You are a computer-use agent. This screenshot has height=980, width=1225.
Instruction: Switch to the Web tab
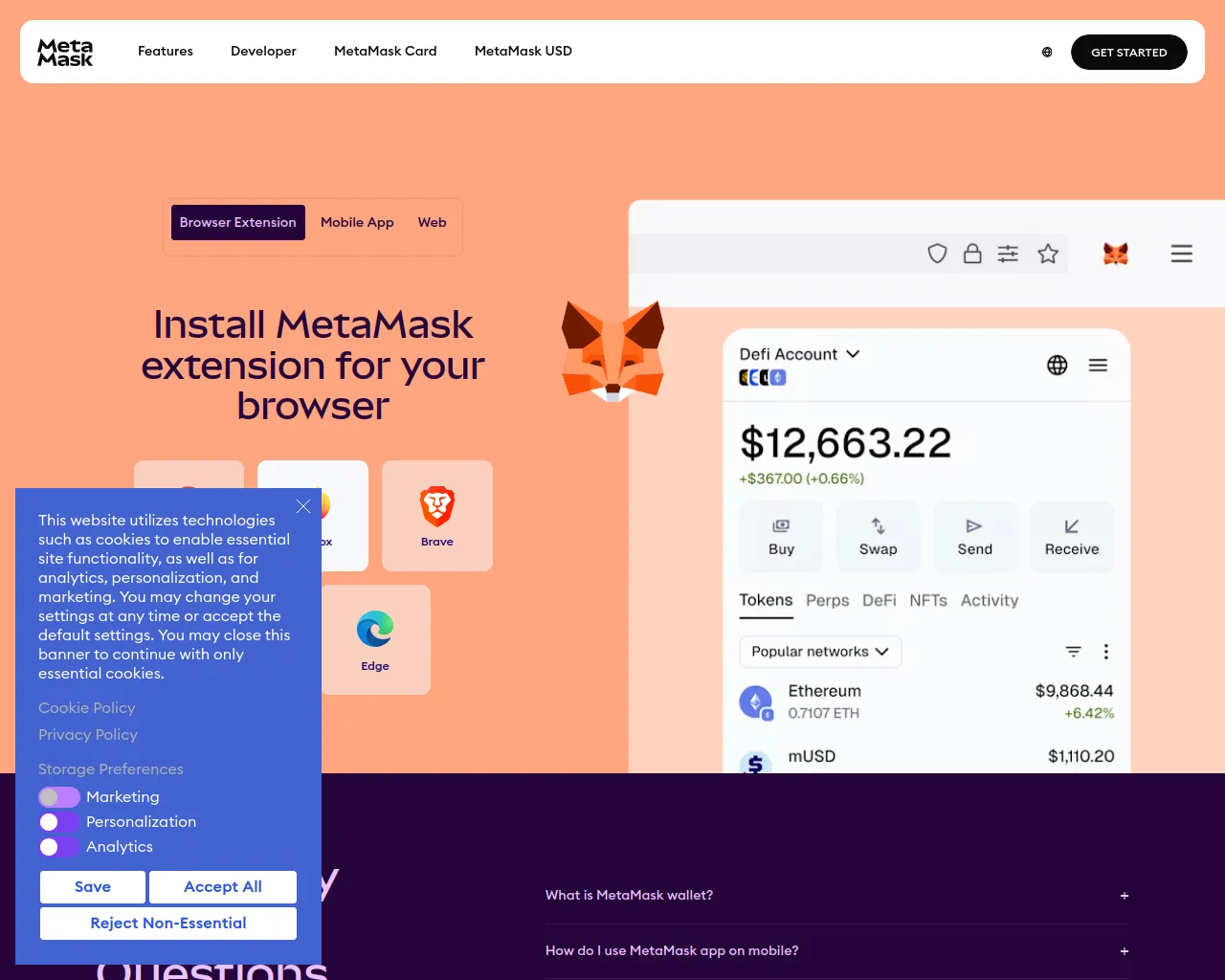pos(433,222)
